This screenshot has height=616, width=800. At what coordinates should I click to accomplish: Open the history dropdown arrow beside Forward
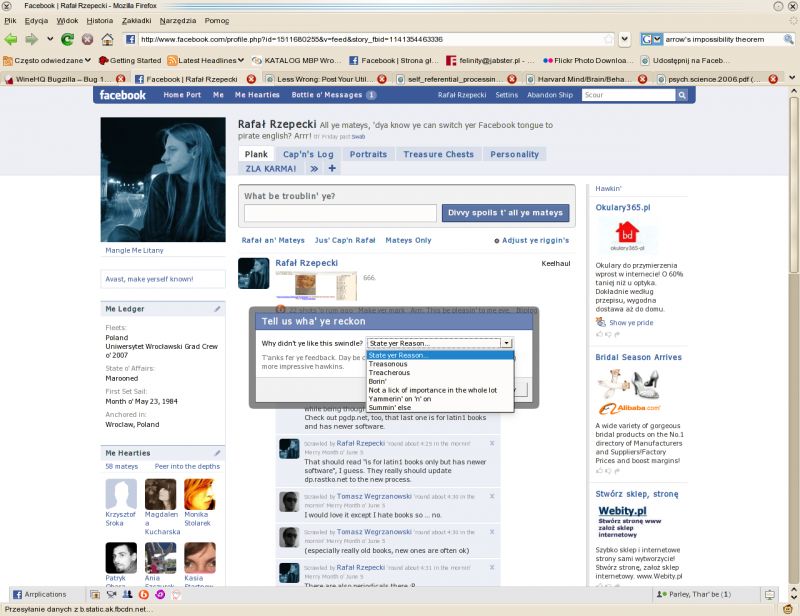[x=50, y=39]
